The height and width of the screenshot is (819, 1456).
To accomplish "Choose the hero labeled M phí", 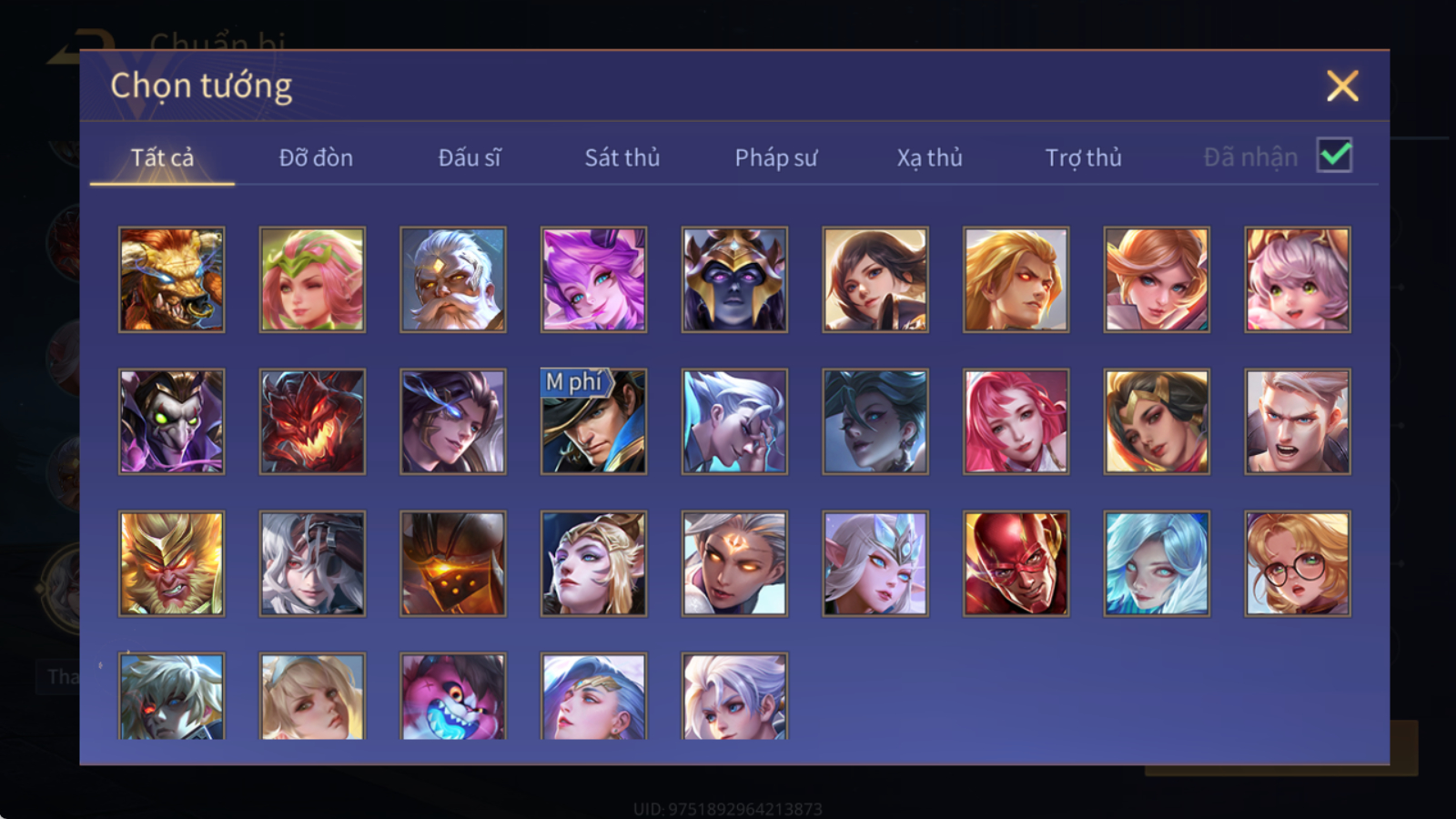I will pos(594,421).
